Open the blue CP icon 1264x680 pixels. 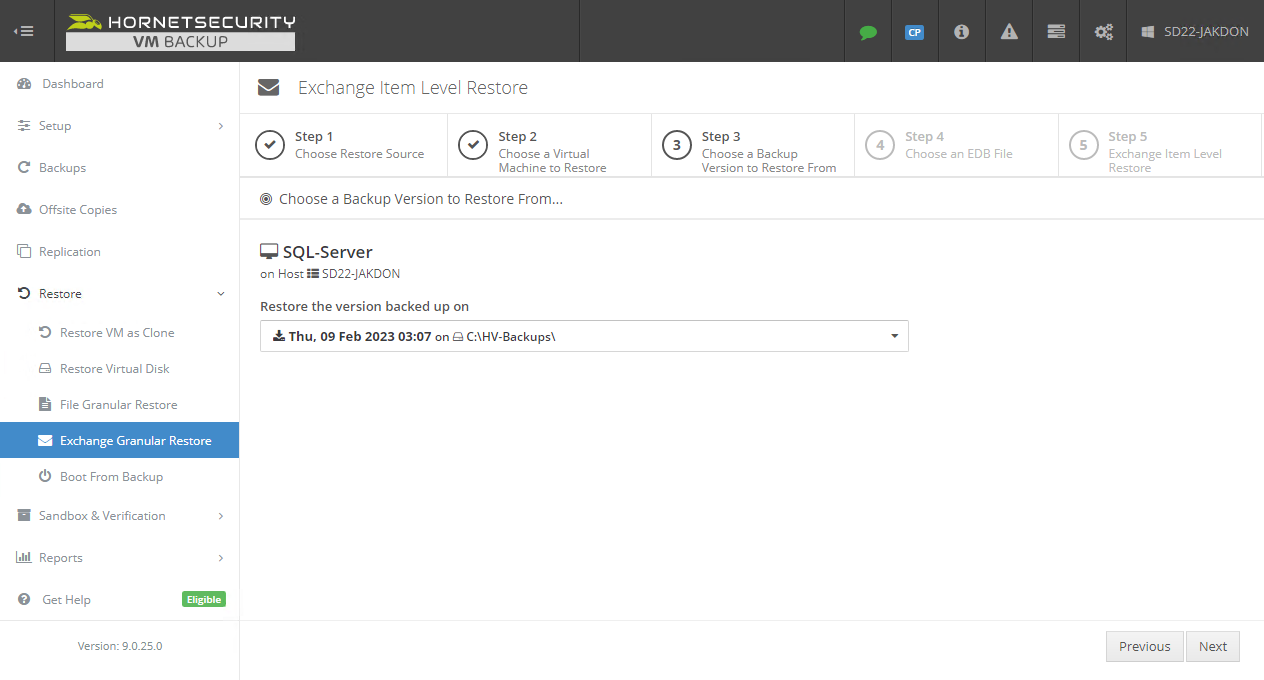click(x=914, y=32)
